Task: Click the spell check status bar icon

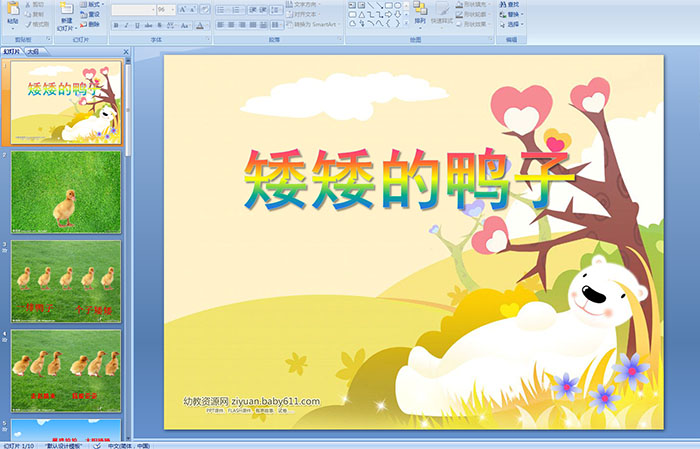Action: click(x=97, y=445)
